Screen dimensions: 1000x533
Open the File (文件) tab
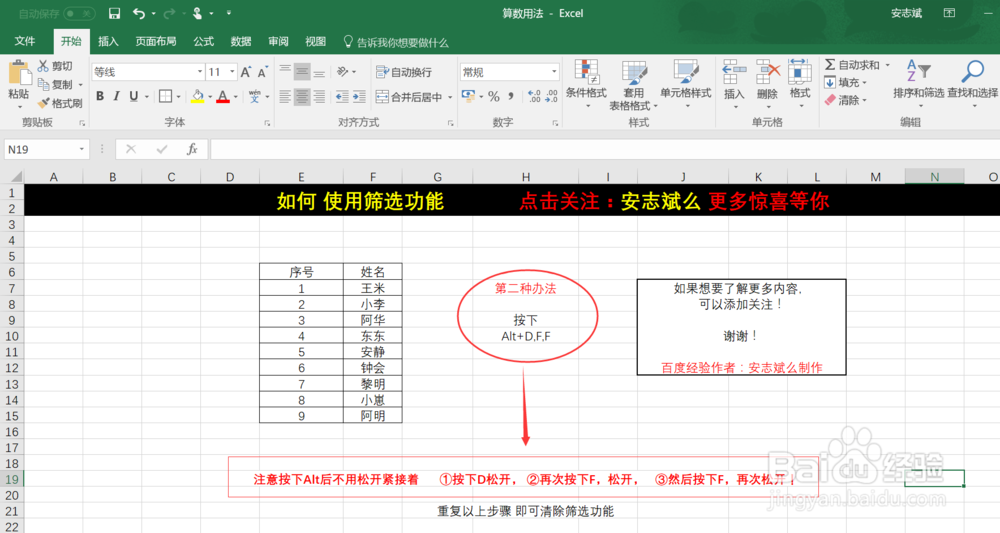click(x=25, y=41)
